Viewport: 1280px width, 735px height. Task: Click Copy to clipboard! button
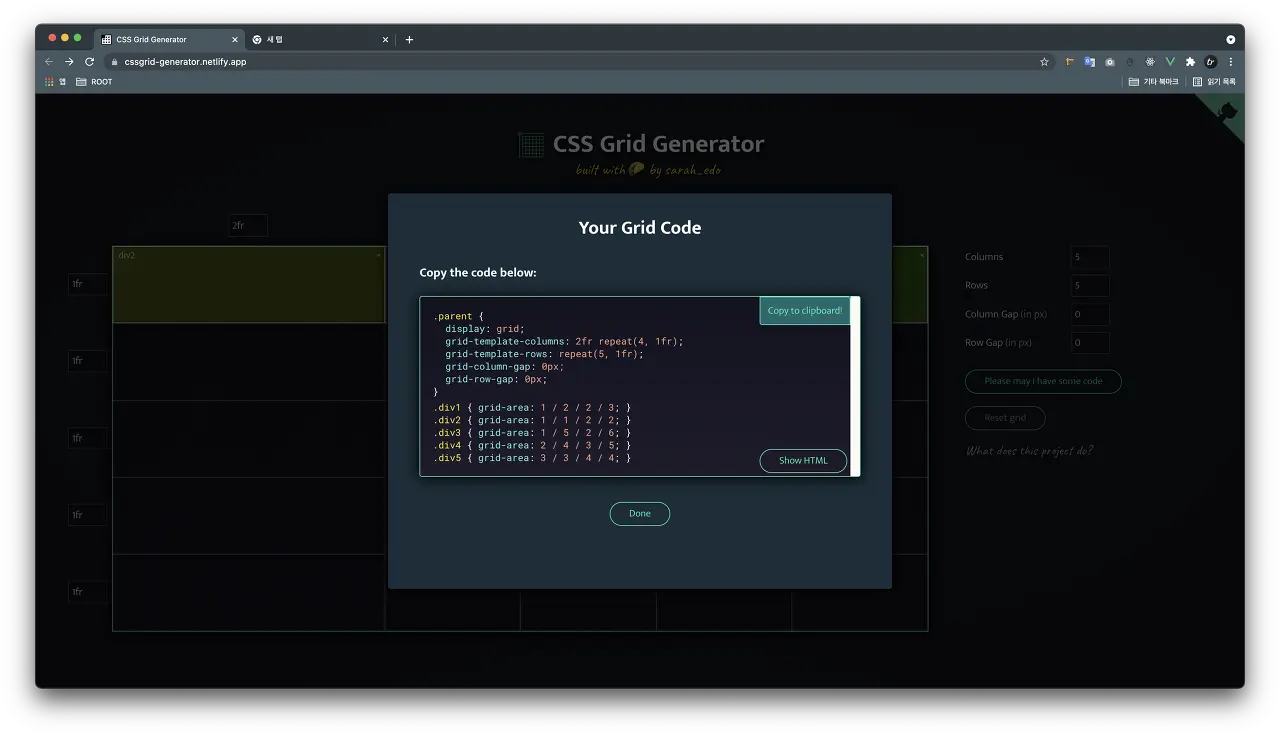[805, 310]
